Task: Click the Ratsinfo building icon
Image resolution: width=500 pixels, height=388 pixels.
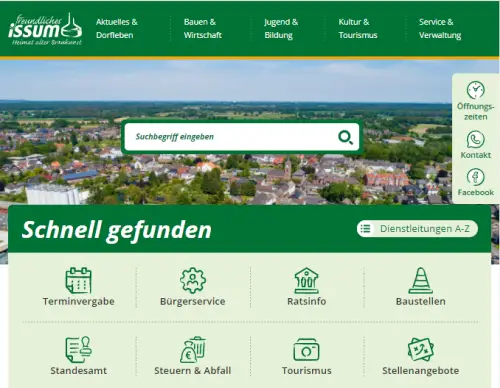Action: coord(306,280)
